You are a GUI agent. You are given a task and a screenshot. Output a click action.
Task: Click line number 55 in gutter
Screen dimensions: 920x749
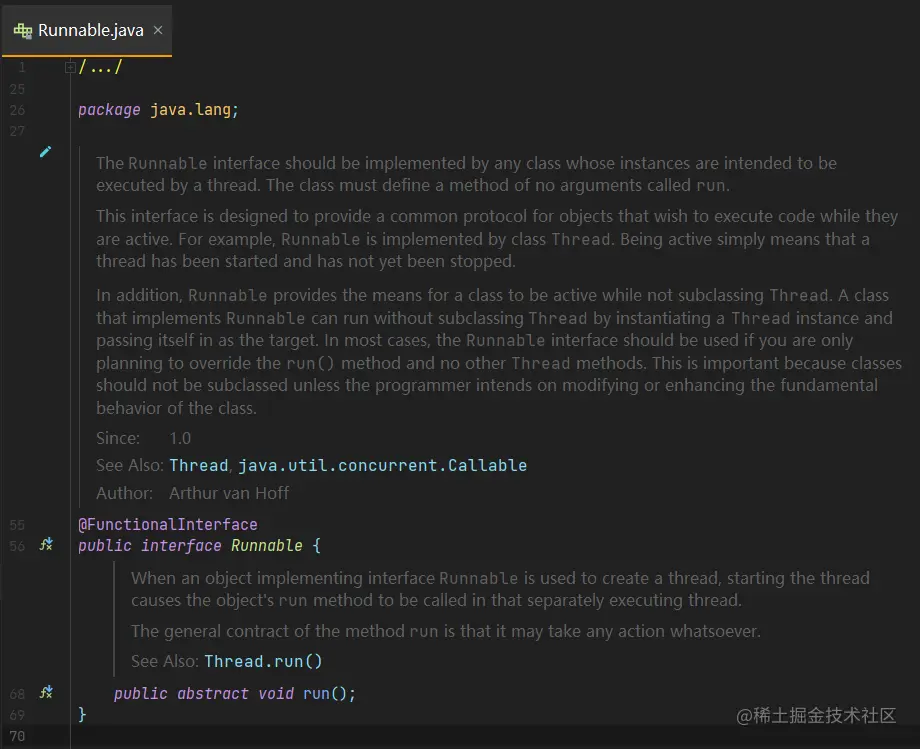point(17,525)
